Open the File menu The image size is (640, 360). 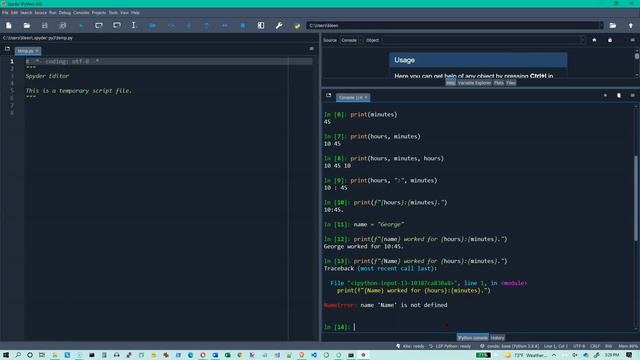pyautogui.click(x=5, y=13)
